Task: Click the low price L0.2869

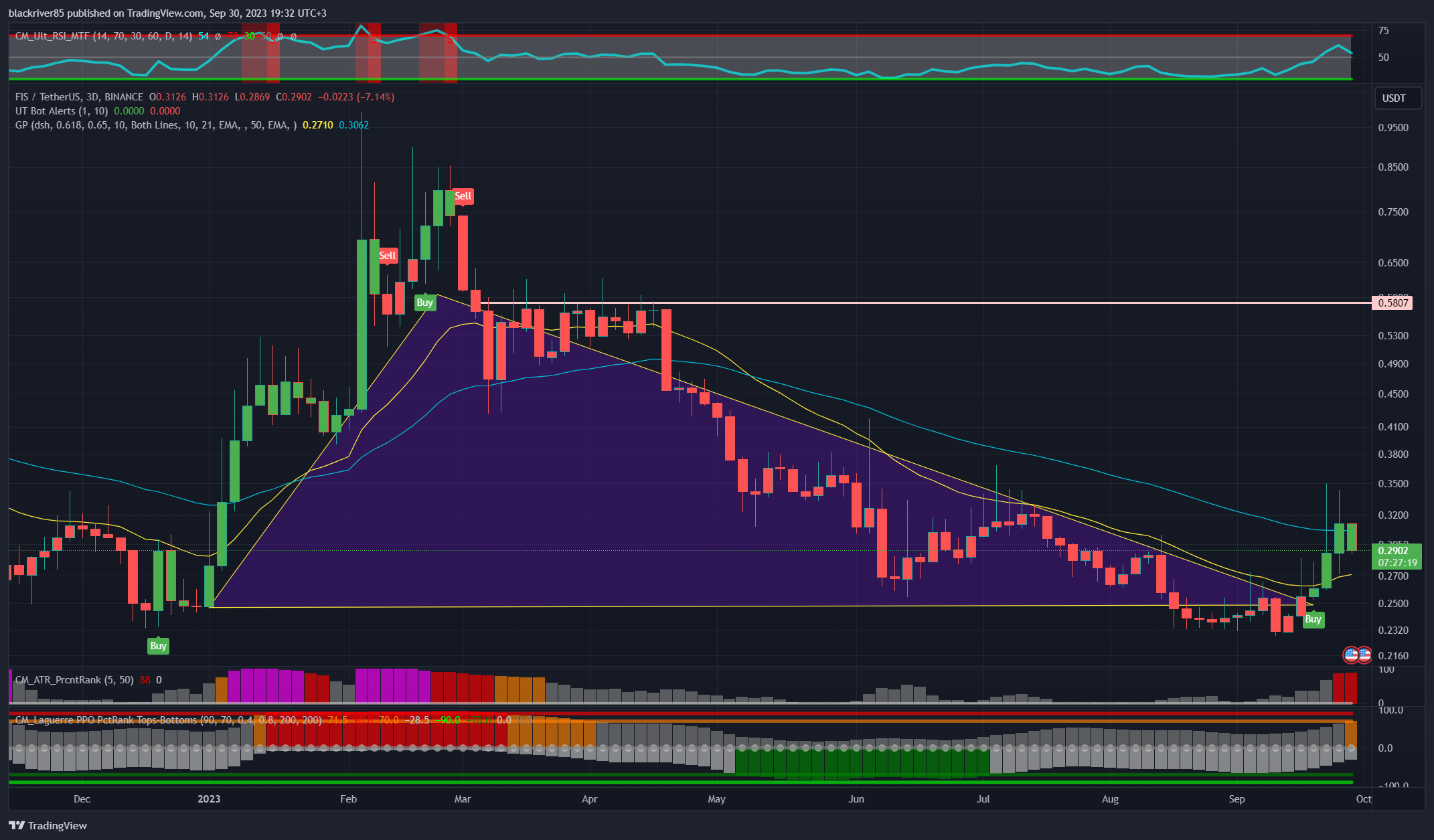Action: (x=251, y=97)
